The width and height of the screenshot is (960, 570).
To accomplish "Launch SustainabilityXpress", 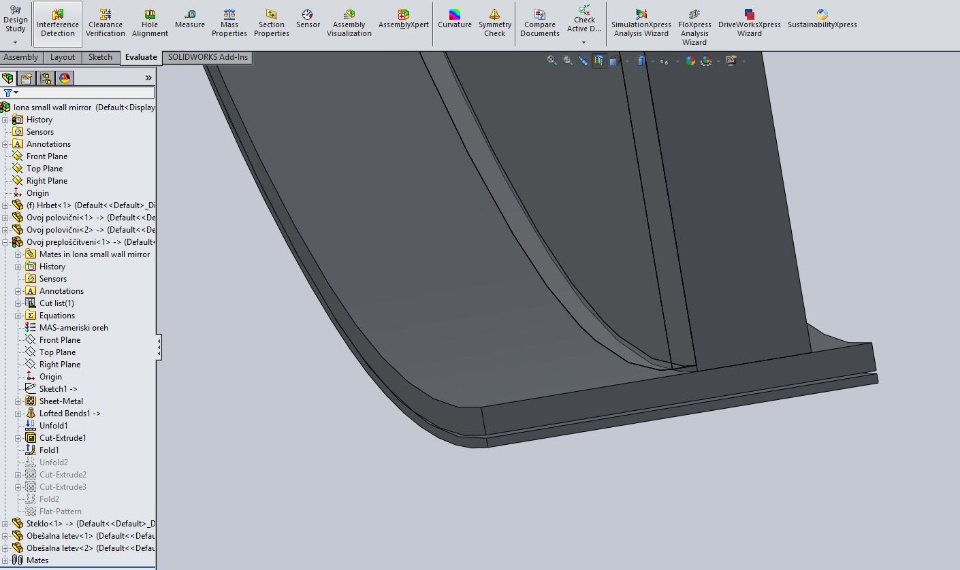I will pyautogui.click(x=822, y=19).
